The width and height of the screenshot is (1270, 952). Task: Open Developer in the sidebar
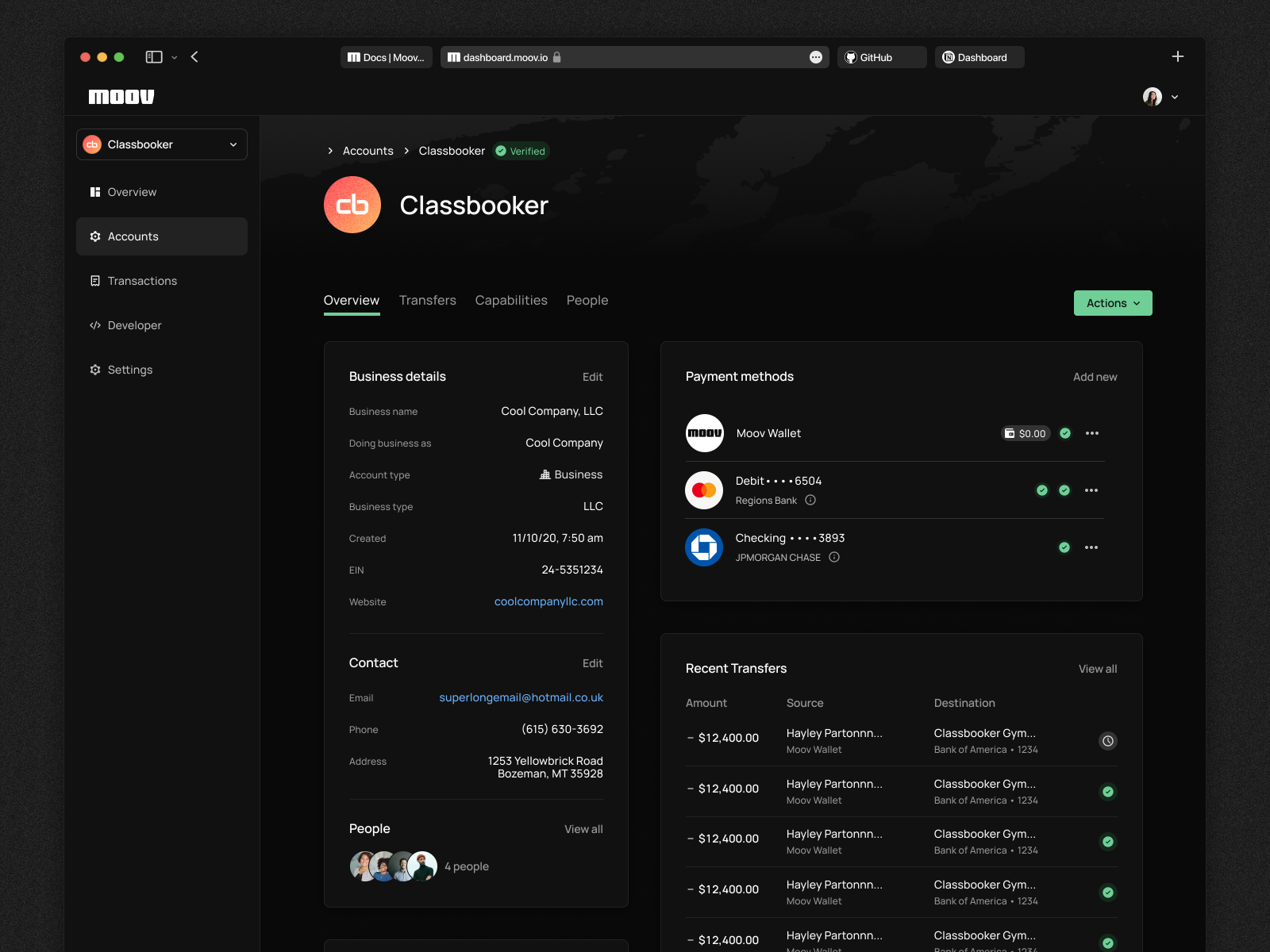(x=162, y=325)
